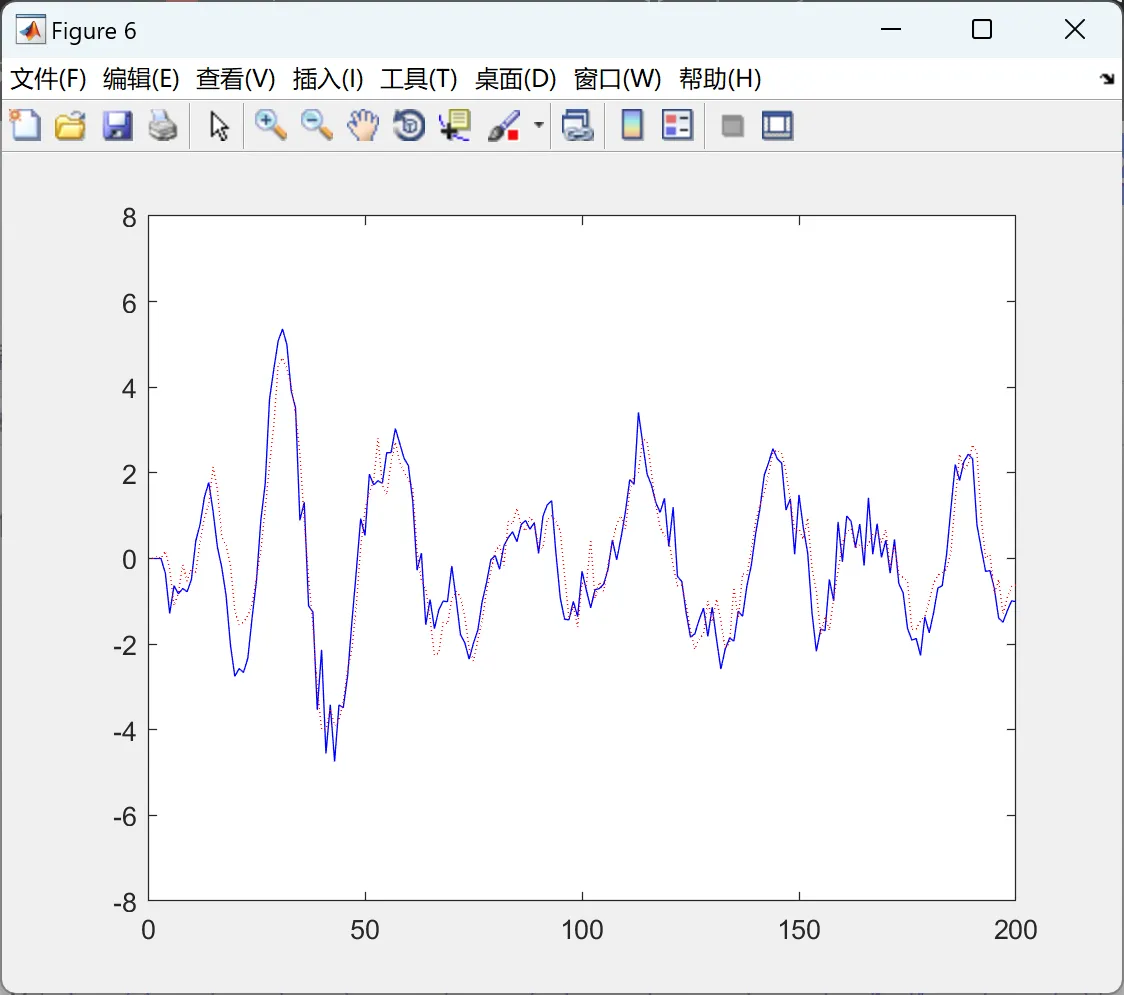Insert a legend using the toolbar icon
Image resolution: width=1124 pixels, height=995 pixels.
[x=677, y=125]
